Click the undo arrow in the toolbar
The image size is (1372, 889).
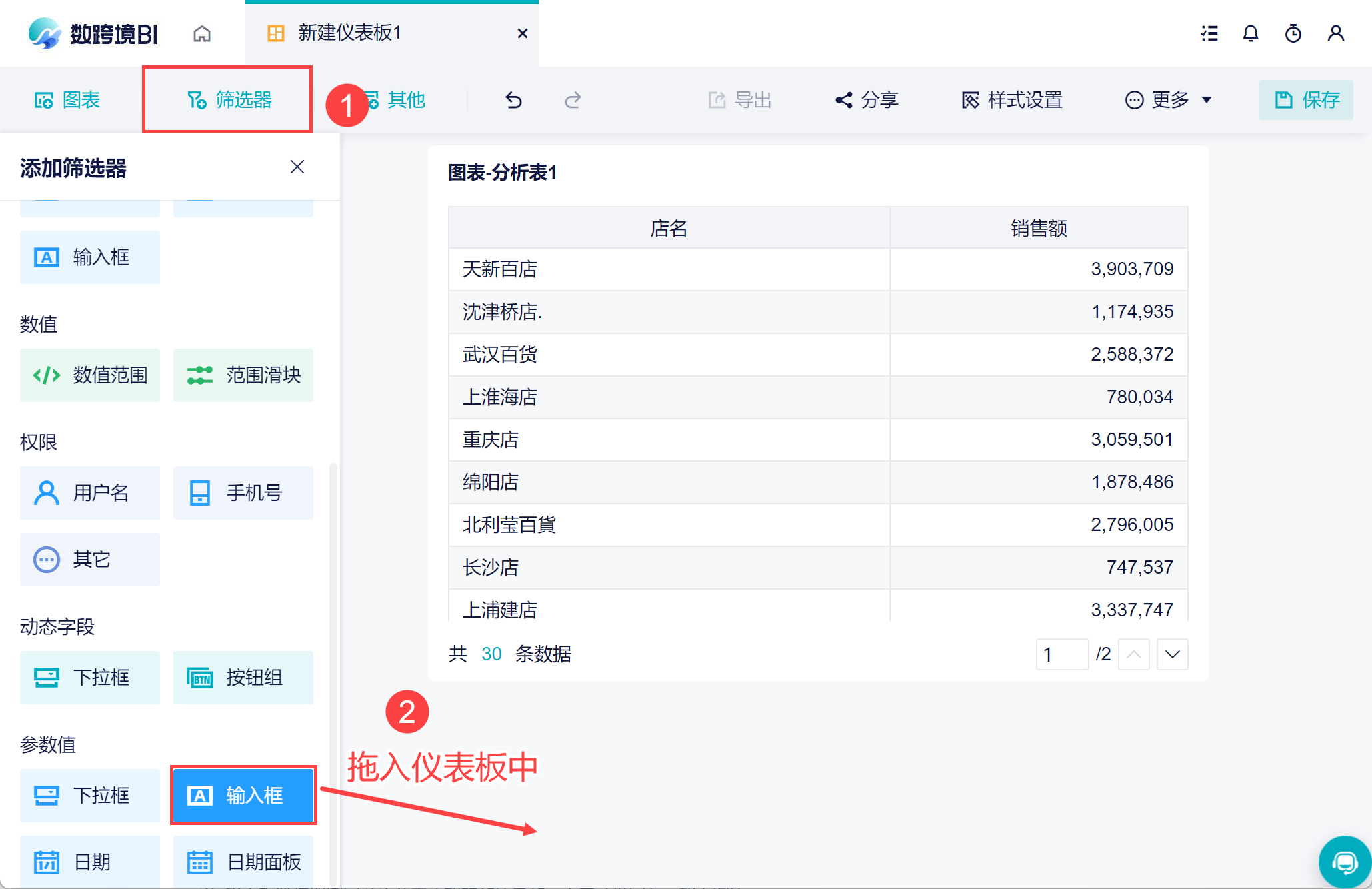[x=513, y=100]
